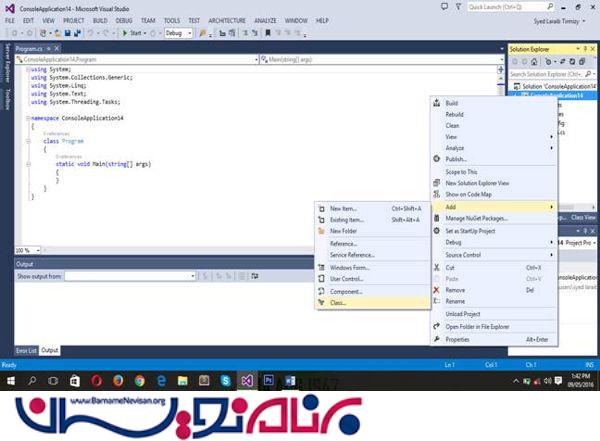Start debugging with the green Start button
Image resolution: width=600 pixels, height=441 pixels.
tap(131, 33)
